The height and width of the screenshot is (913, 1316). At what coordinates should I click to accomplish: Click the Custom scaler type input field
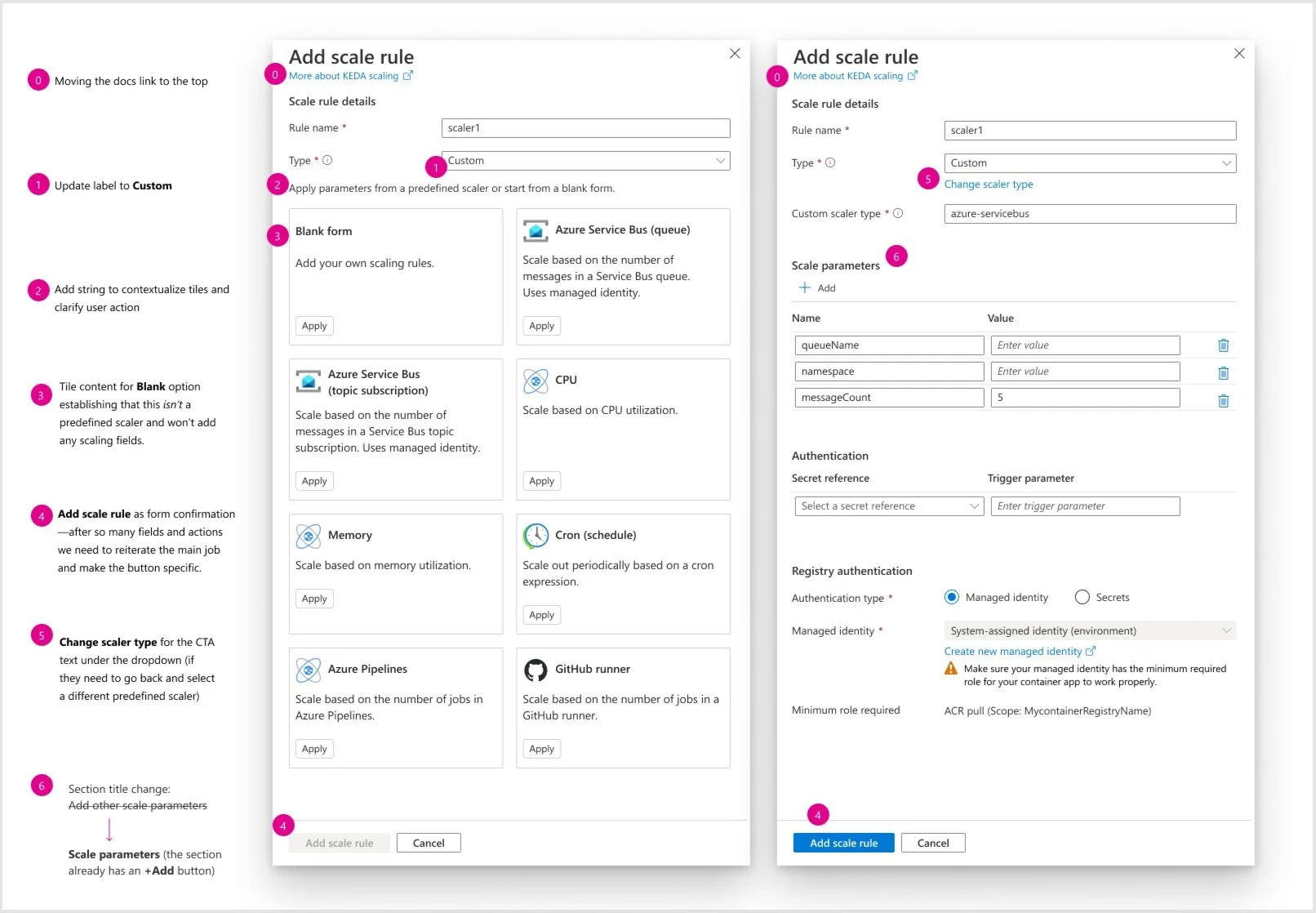1090,214
